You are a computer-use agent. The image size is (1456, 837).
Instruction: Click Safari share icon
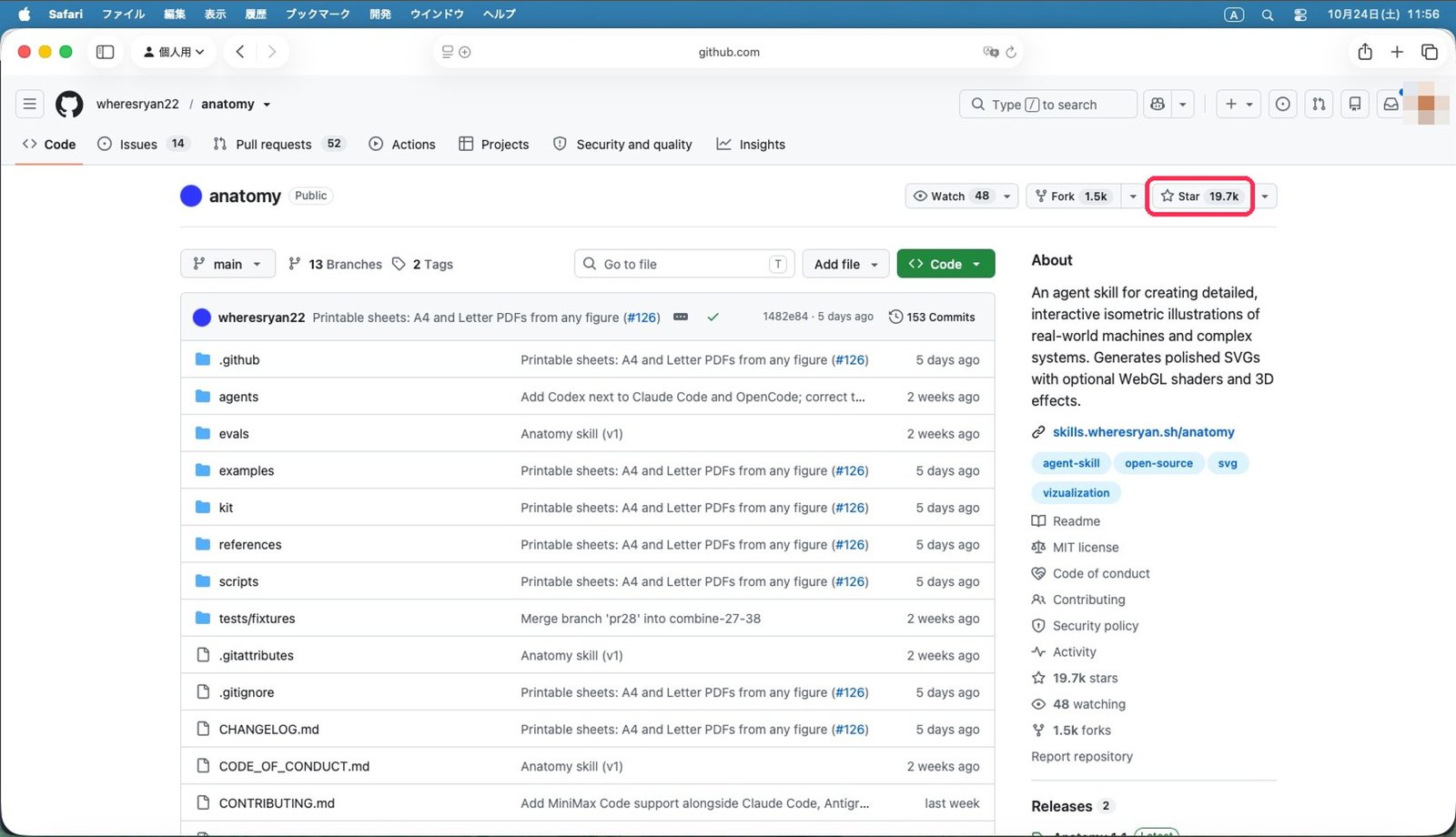click(x=1365, y=52)
